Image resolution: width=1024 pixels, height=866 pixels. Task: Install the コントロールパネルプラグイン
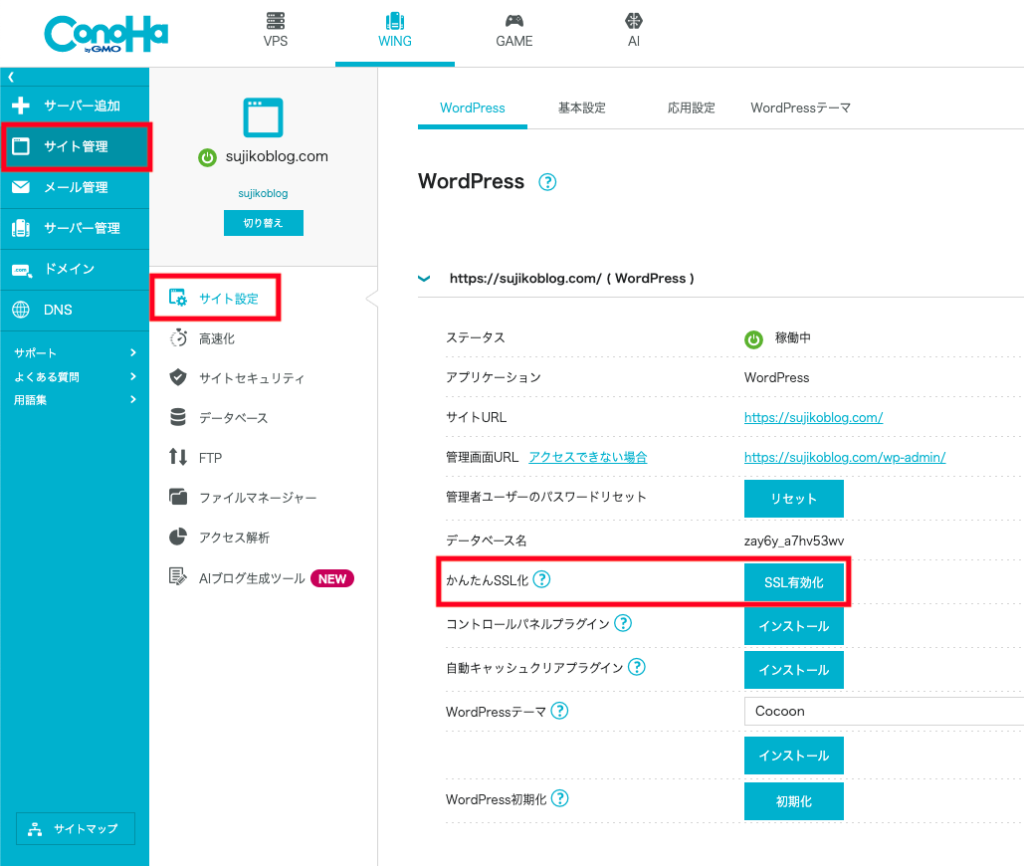[793, 626]
